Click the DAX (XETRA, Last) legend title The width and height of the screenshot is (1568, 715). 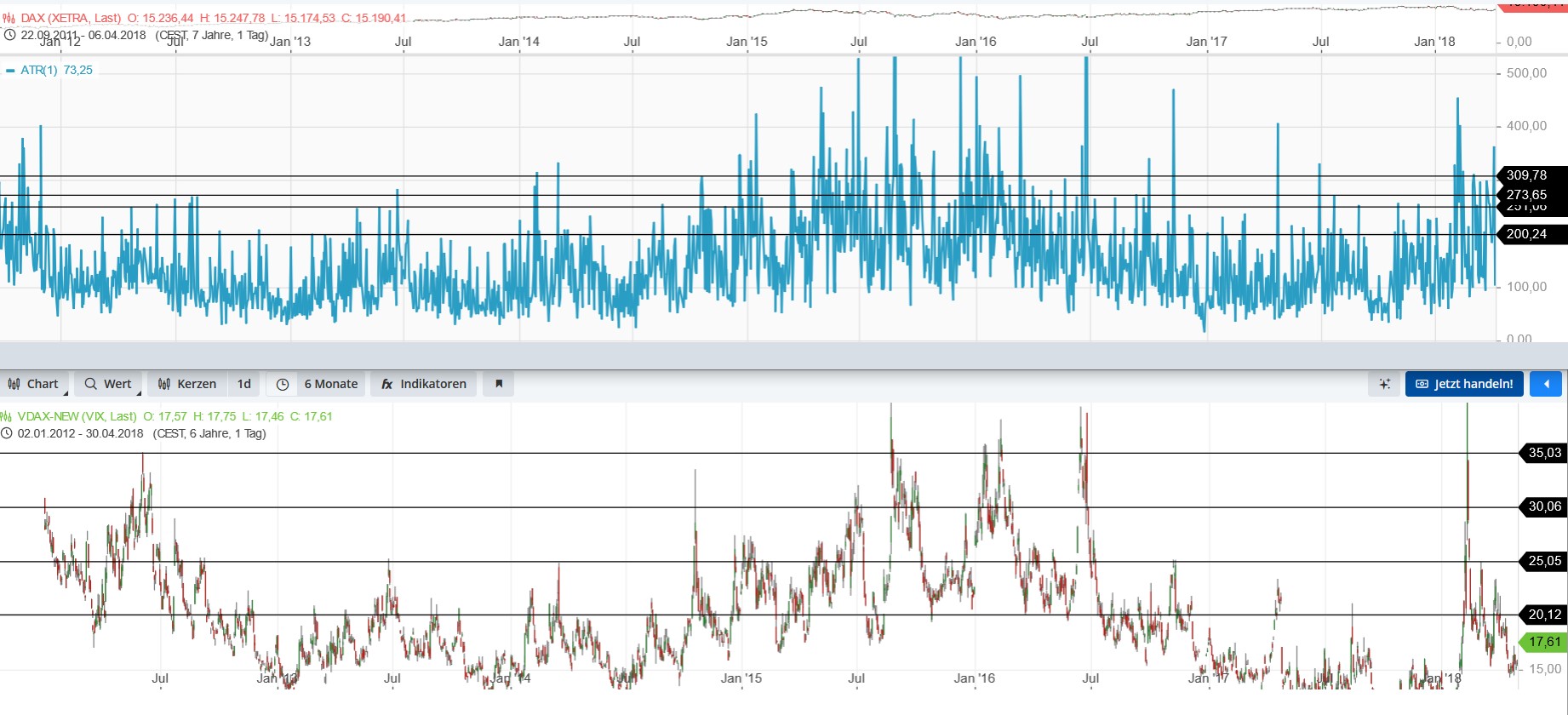71,18
